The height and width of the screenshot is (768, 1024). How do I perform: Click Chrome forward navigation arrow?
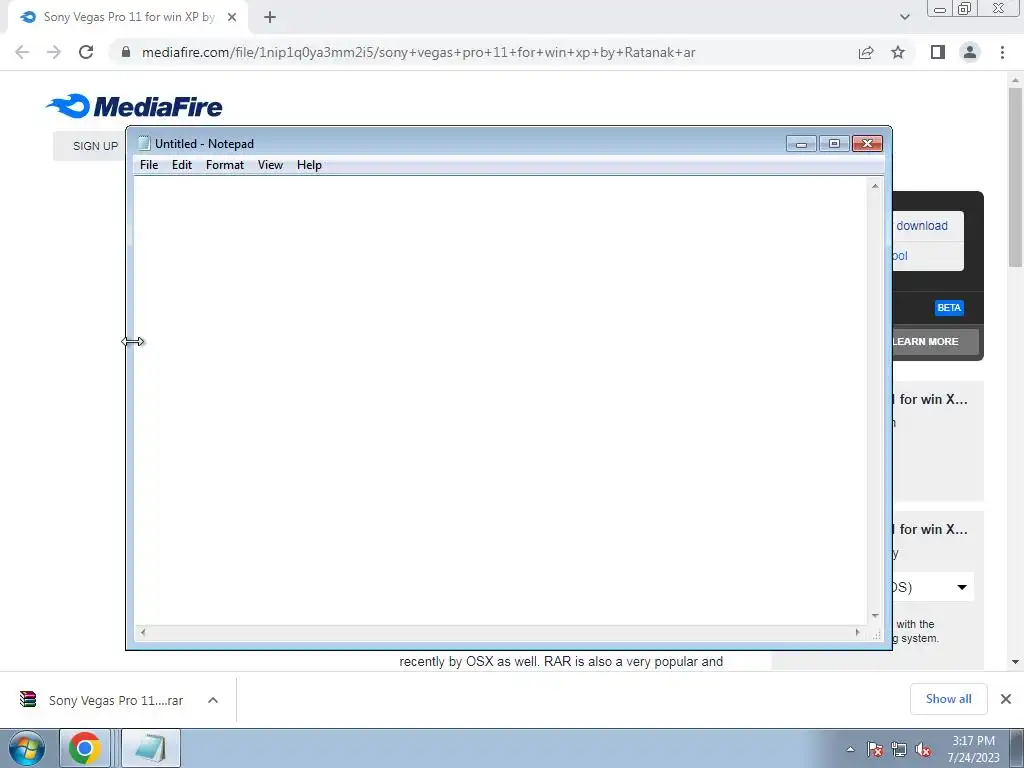point(54,52)
